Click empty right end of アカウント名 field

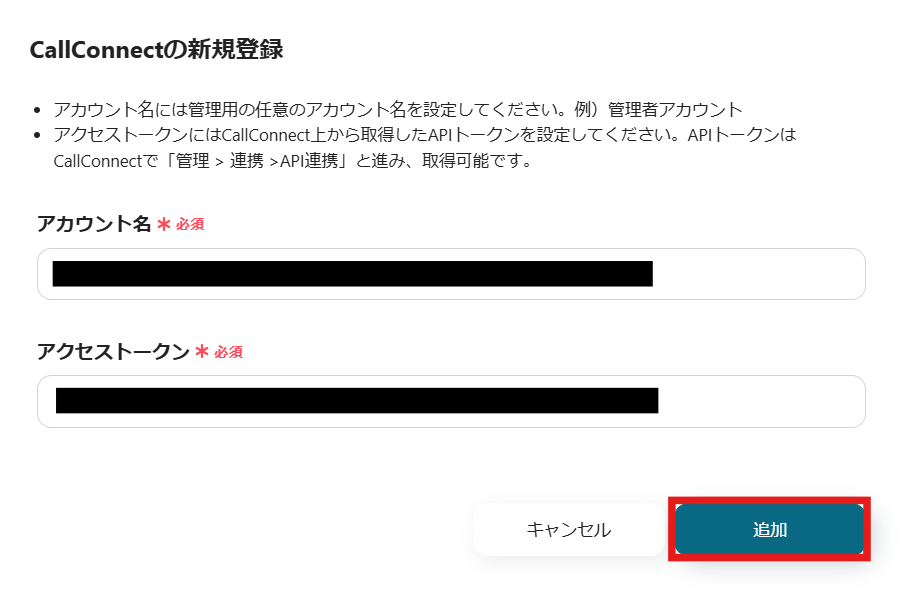[760, 274]
